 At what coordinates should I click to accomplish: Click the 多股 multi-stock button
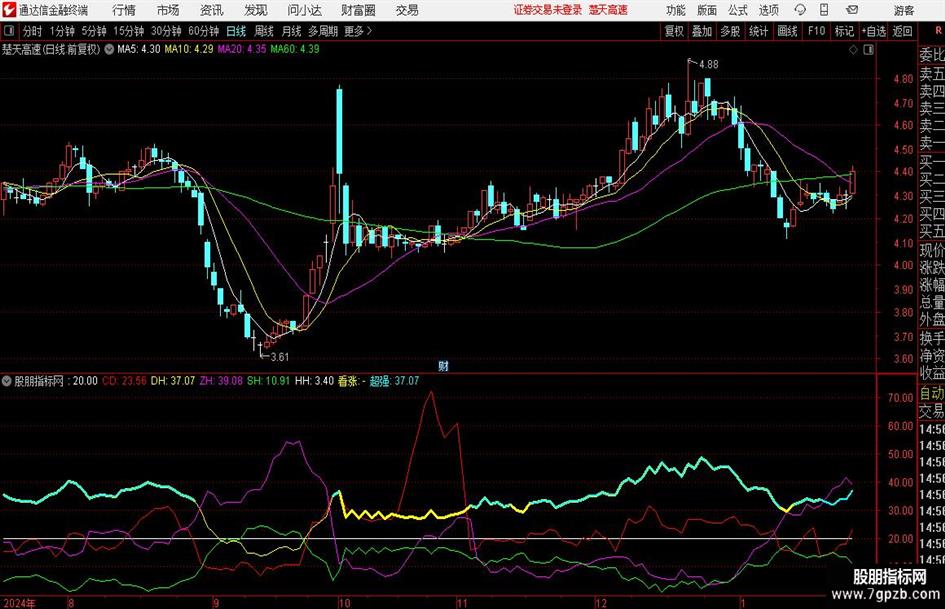click(730, 31)
